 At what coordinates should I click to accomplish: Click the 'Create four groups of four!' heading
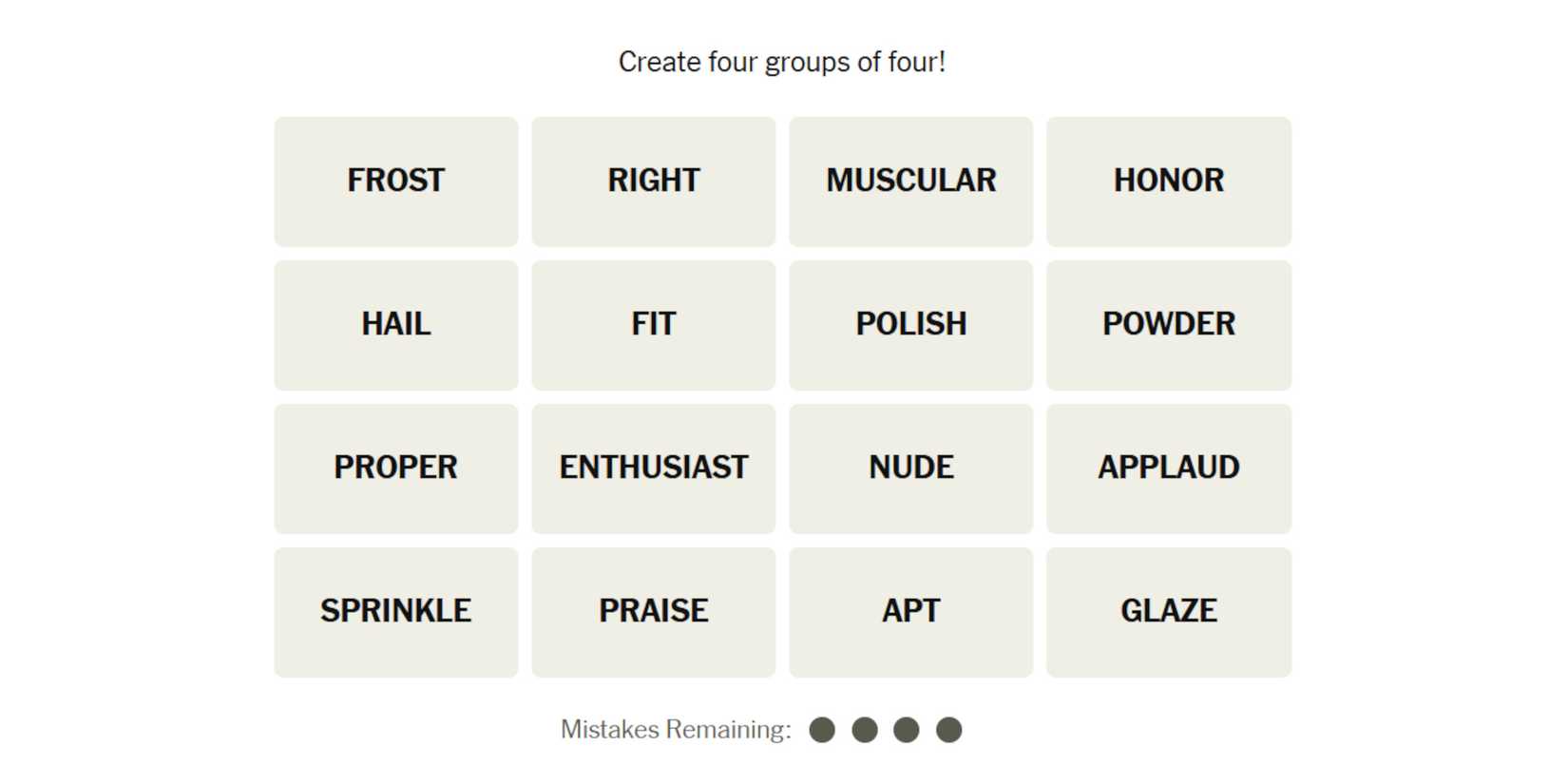tap(782, 62)
